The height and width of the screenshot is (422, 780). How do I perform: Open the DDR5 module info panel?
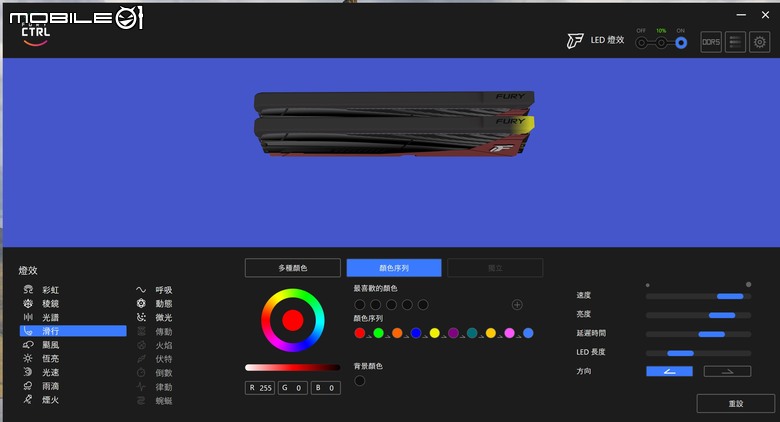coord(711,42)
